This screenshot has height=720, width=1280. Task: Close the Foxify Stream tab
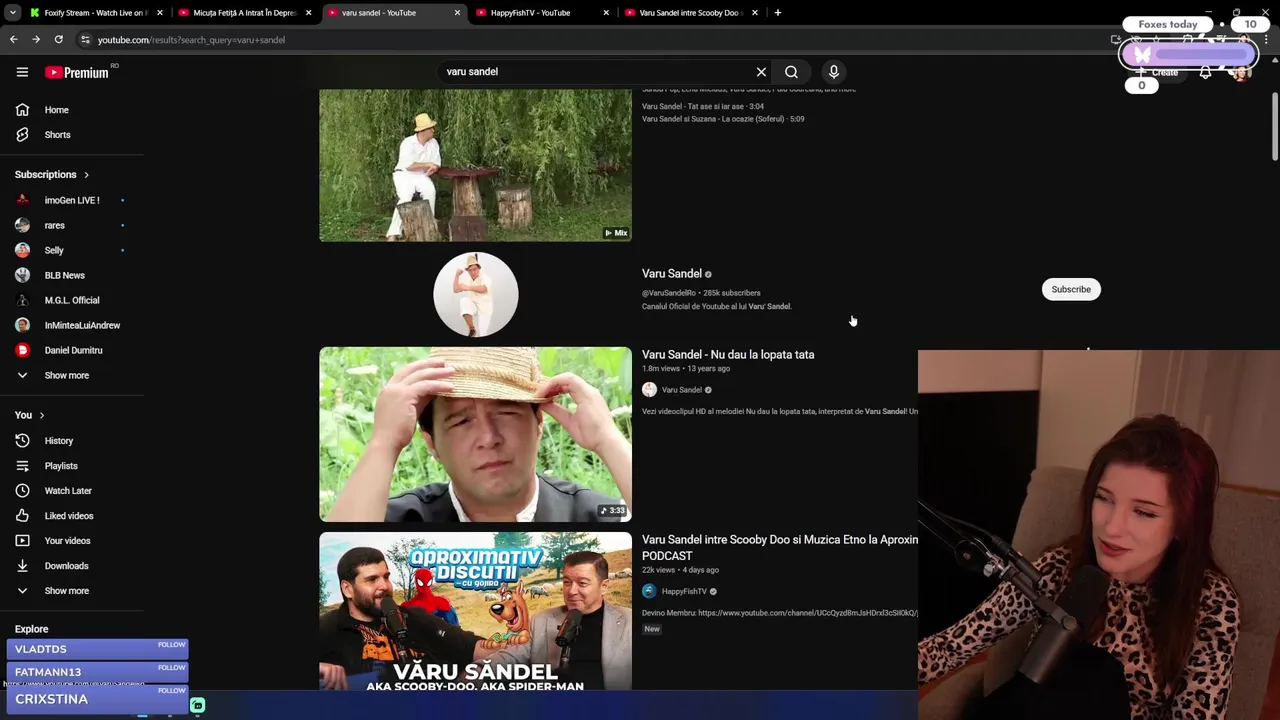pos(159,13)
